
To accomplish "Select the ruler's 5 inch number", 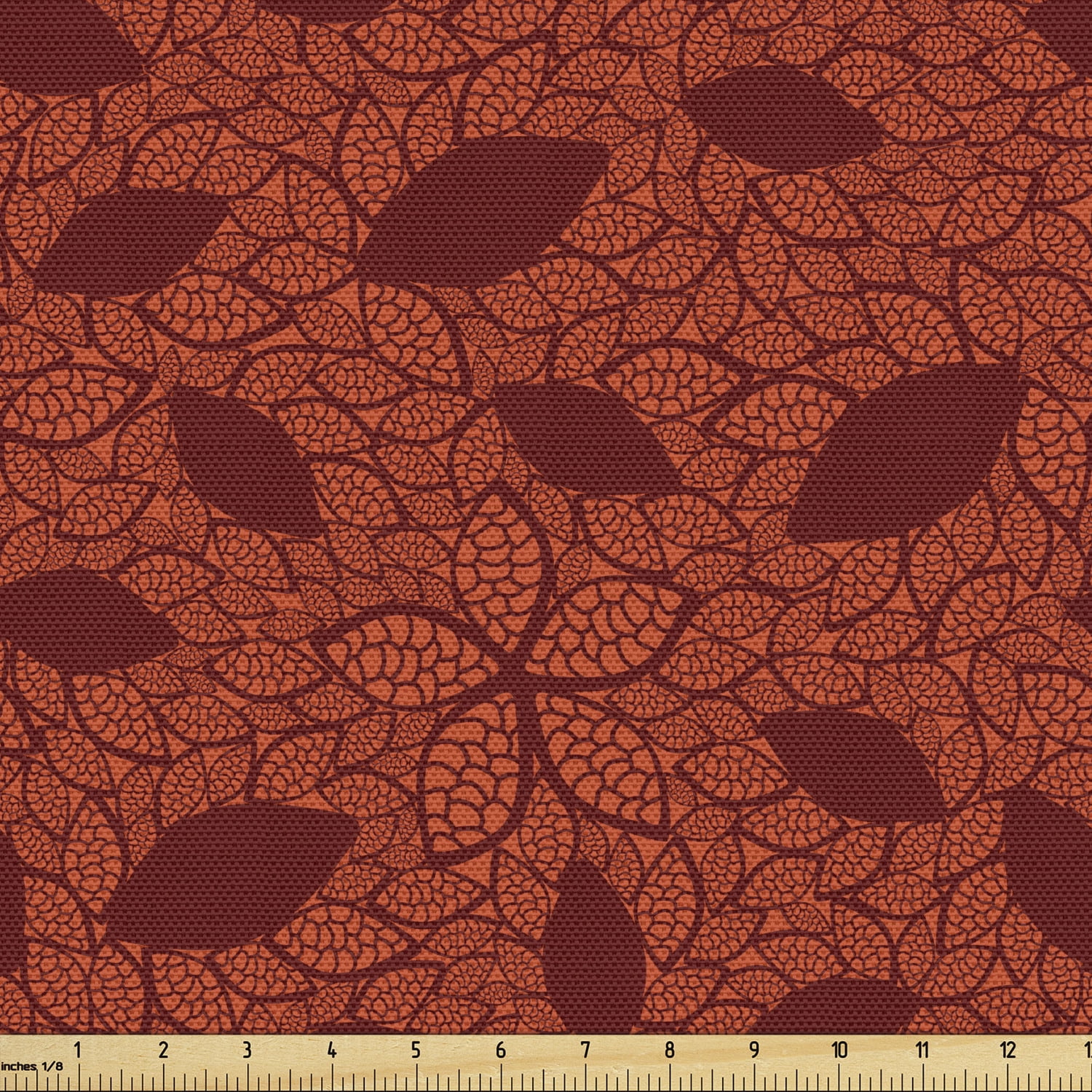I will click(x=416, y=1049).
